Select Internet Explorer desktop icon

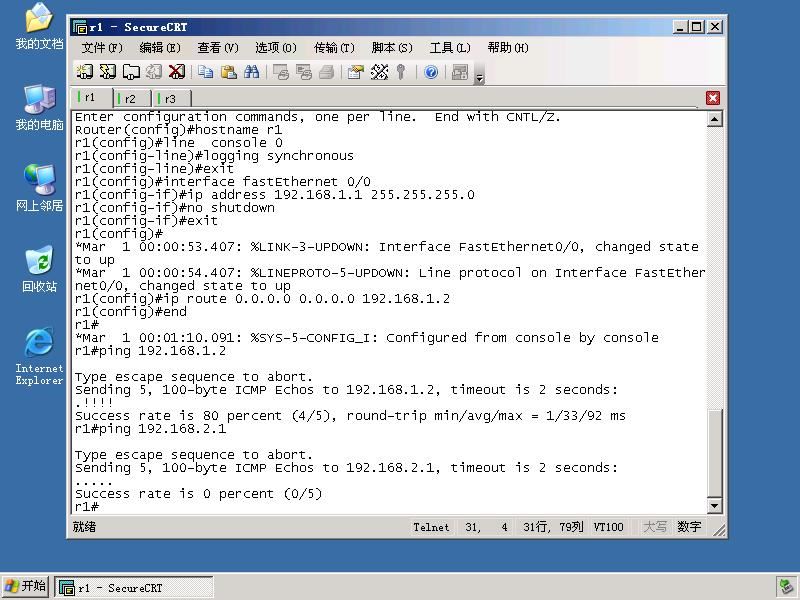39,356
